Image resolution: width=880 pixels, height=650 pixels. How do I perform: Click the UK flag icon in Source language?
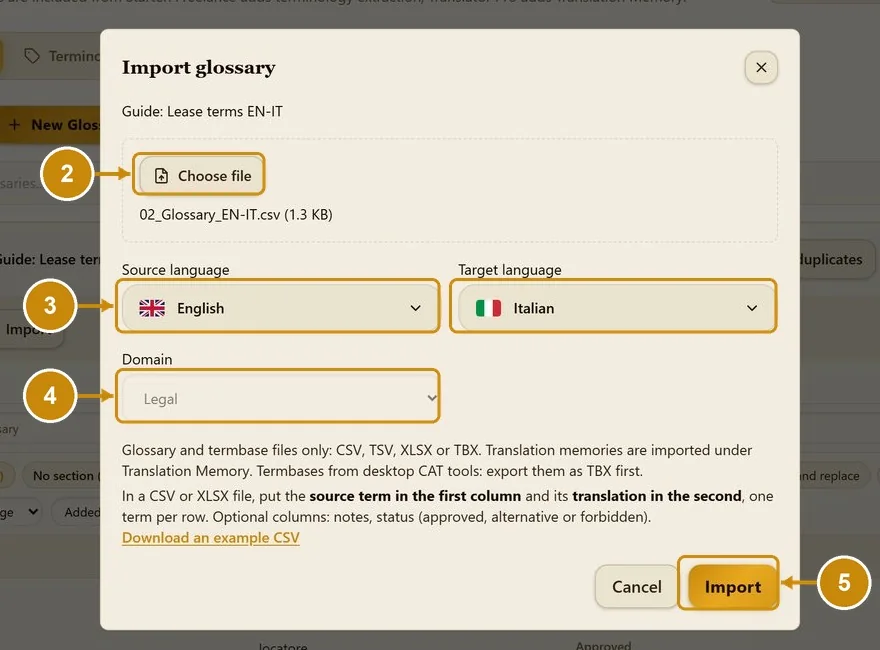coord(152,308)
